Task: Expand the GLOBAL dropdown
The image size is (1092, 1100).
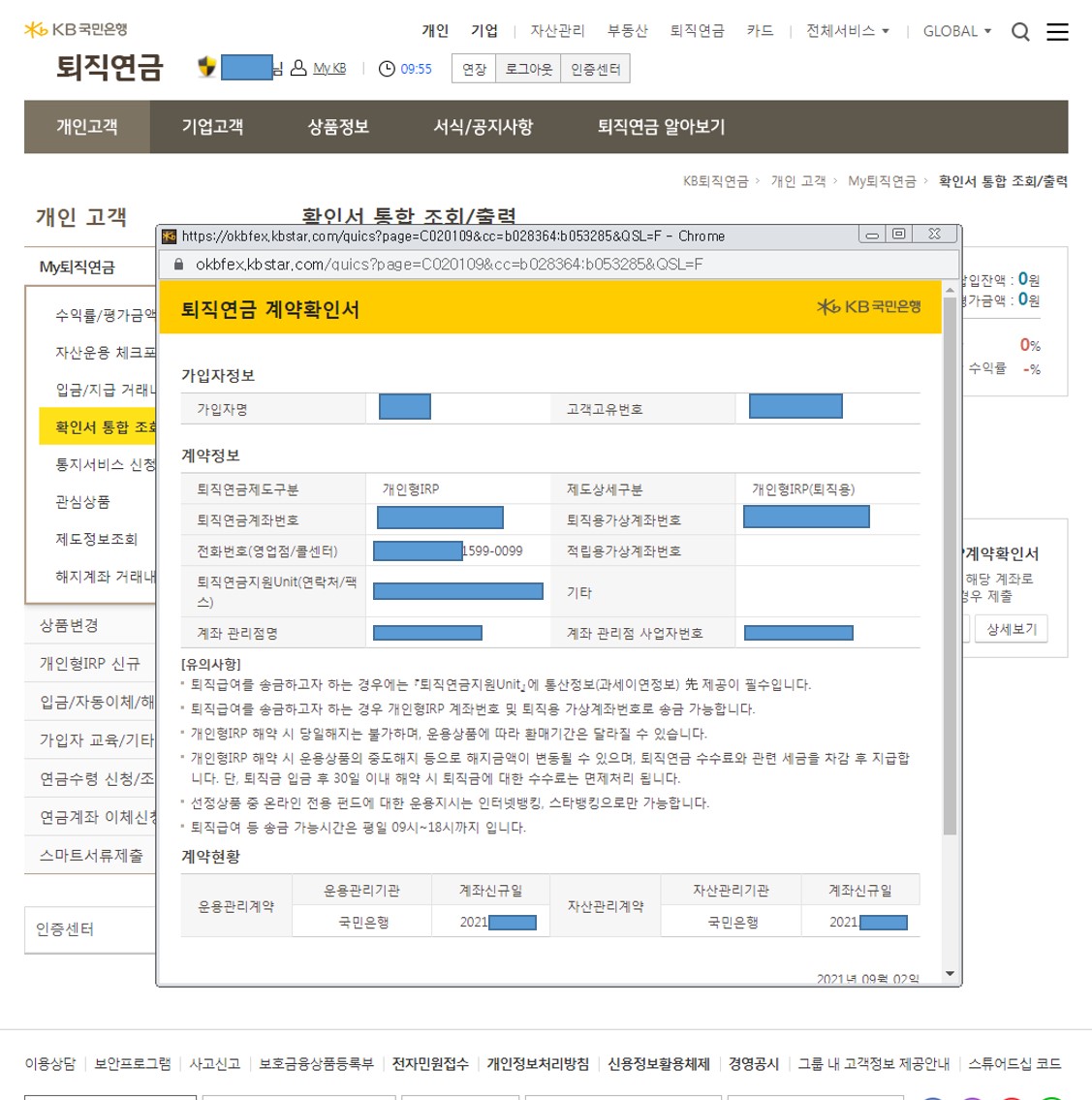Action: tap(956, 32)
